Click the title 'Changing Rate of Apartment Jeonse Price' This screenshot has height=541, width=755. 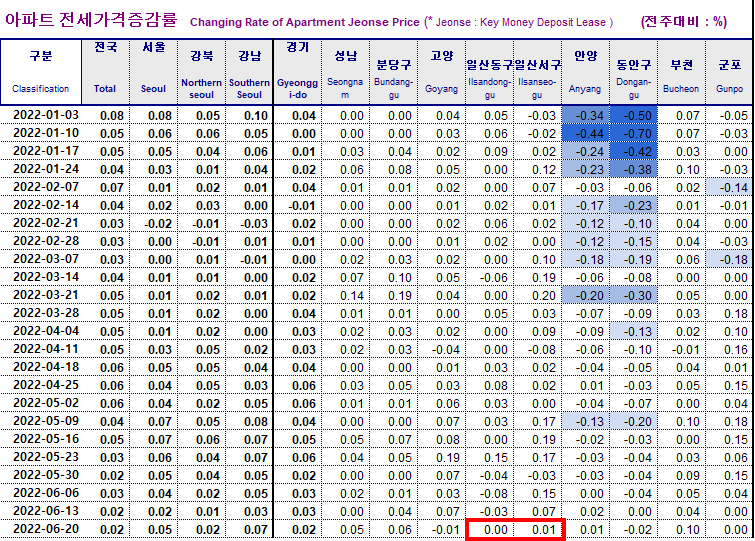[305, 22]
